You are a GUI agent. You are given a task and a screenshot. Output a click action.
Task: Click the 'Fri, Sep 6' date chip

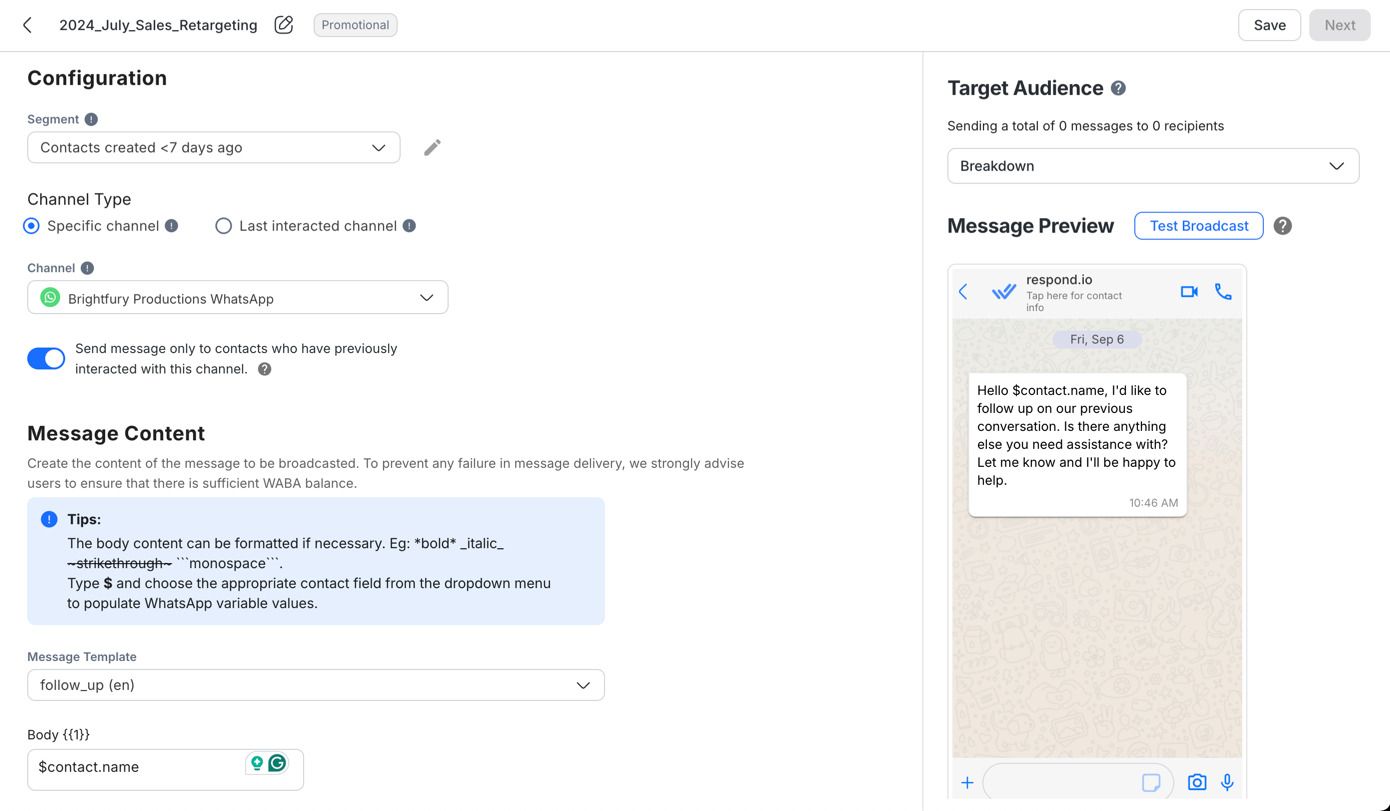[x=1097, y=339]
